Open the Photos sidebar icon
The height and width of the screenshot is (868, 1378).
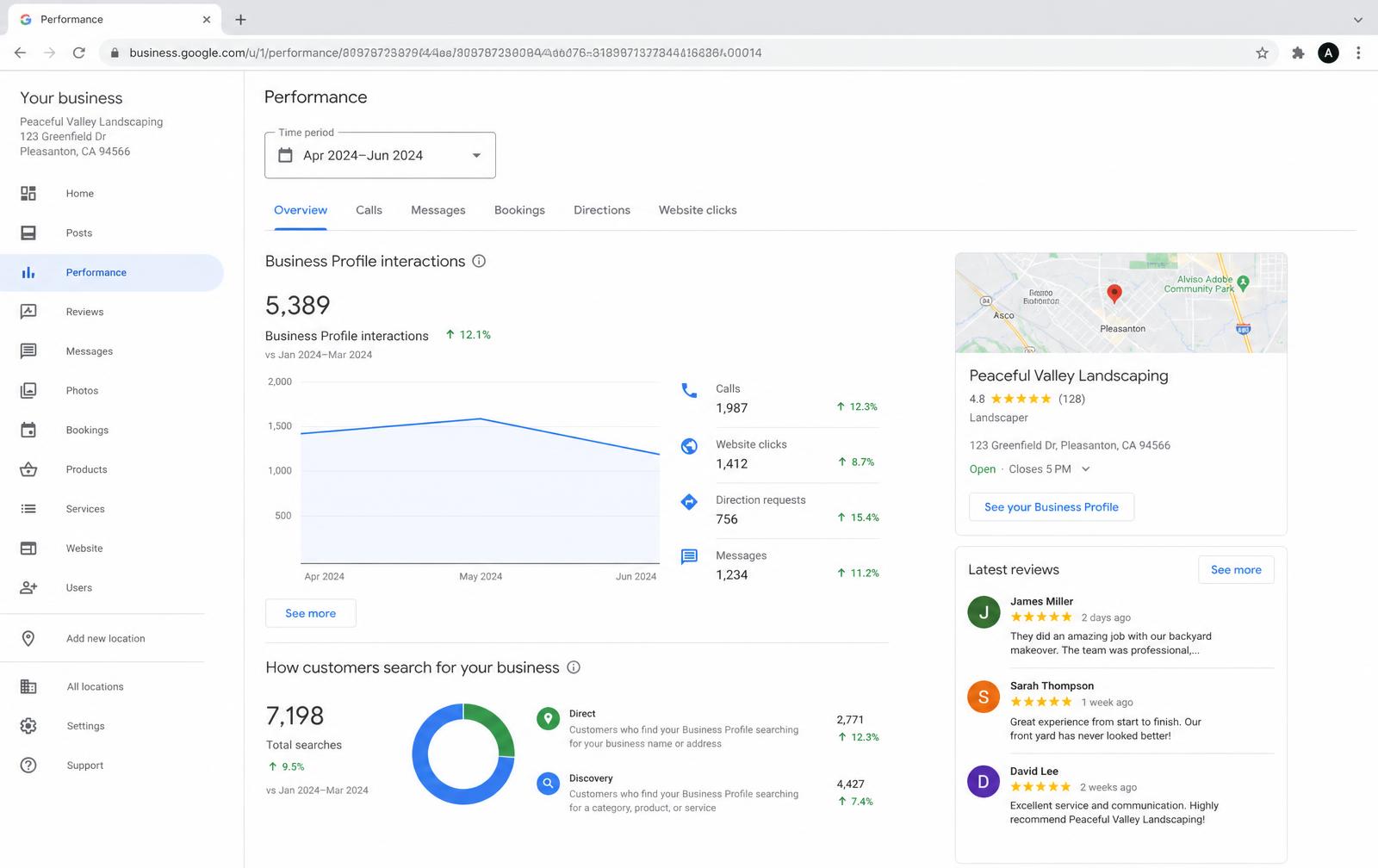[x=28, y=391]
